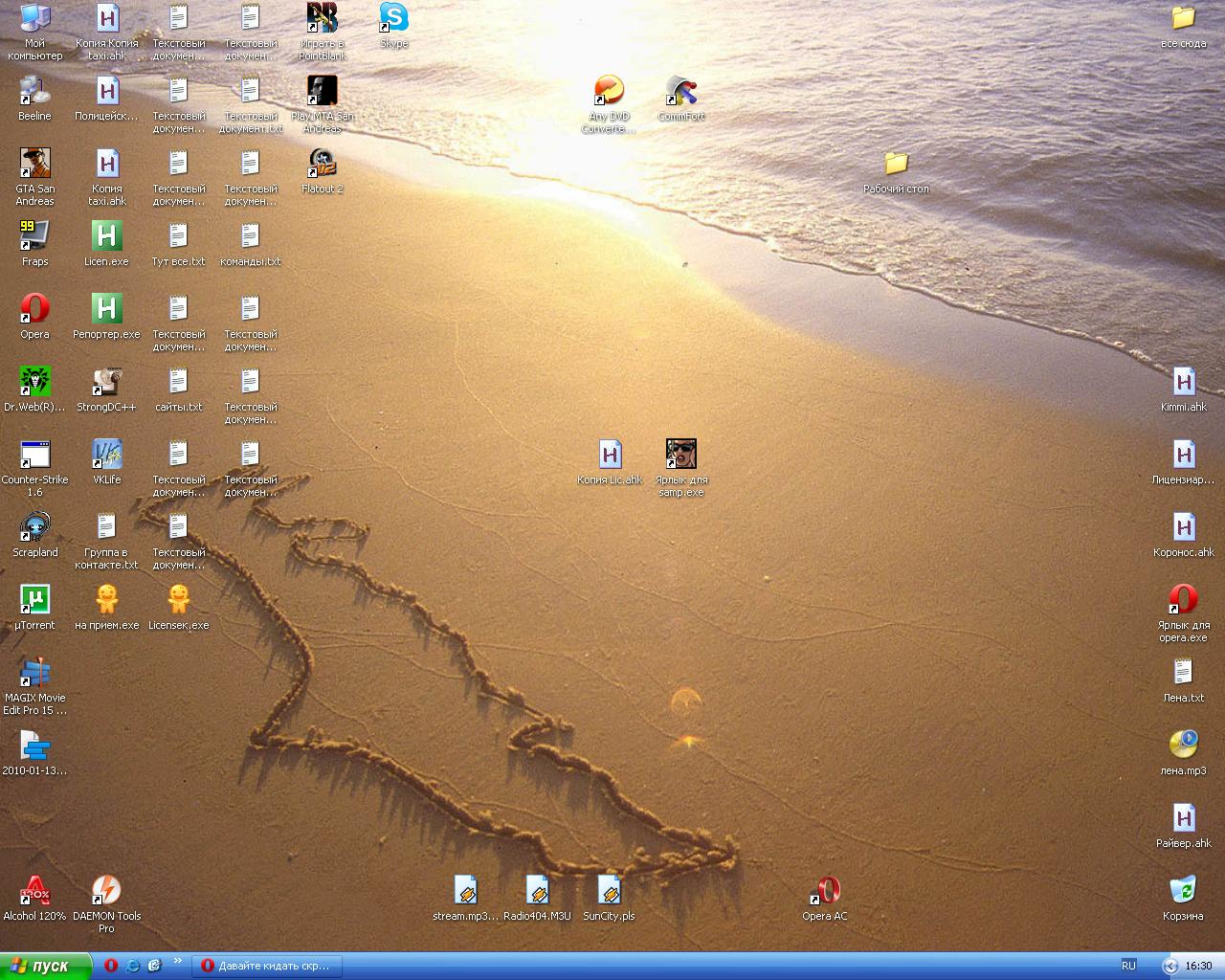Viewport: 1225px width, 980px height.
Task: Switch to the Давайте кидать скр... taskbar window
Action: pos(266,966)
